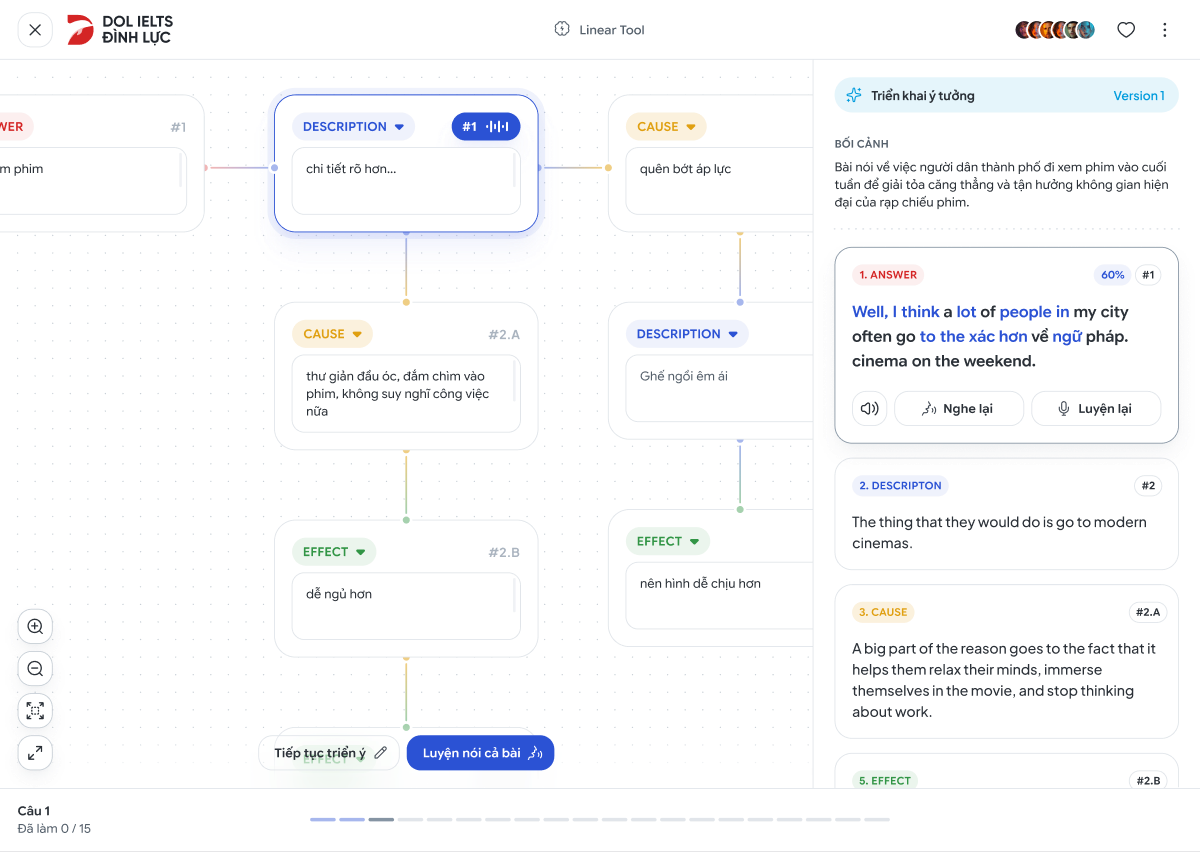Viewport: 1200px width, 852px height.
Task: Click the zoom in magnifier icon
Action: tap(35, 627)
